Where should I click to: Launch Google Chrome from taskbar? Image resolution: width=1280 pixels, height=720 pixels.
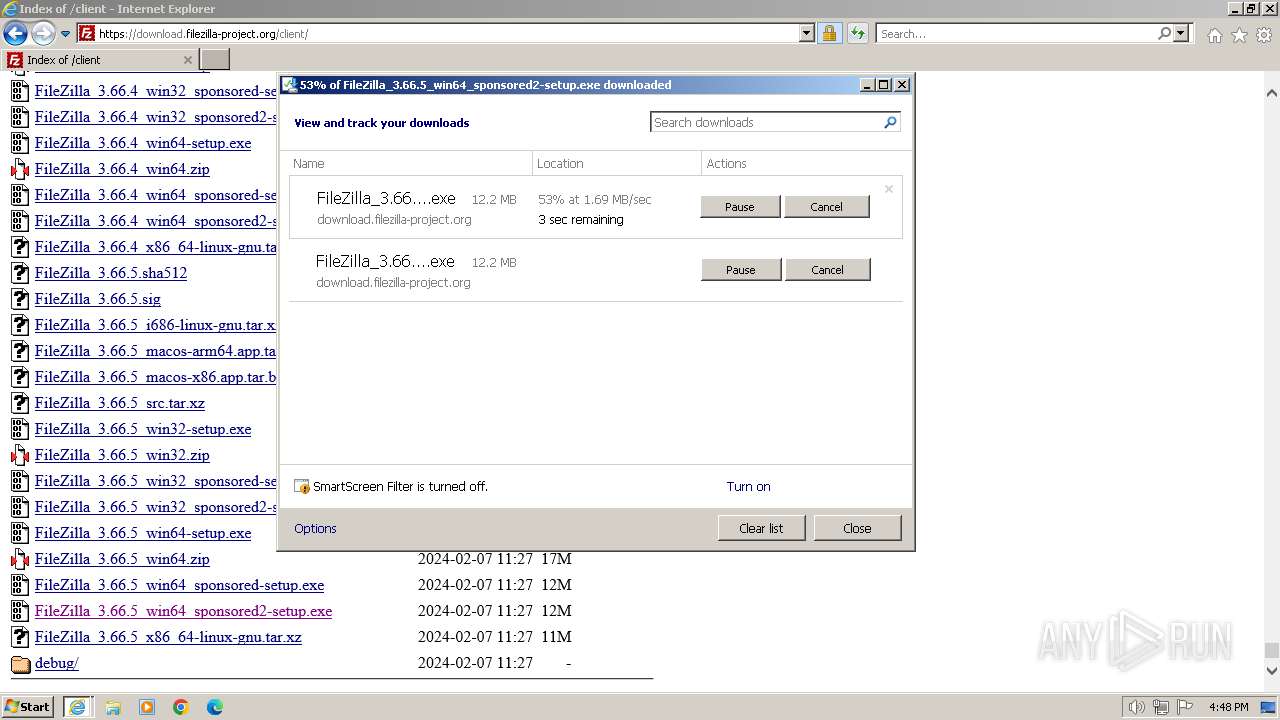click(181, 707)
